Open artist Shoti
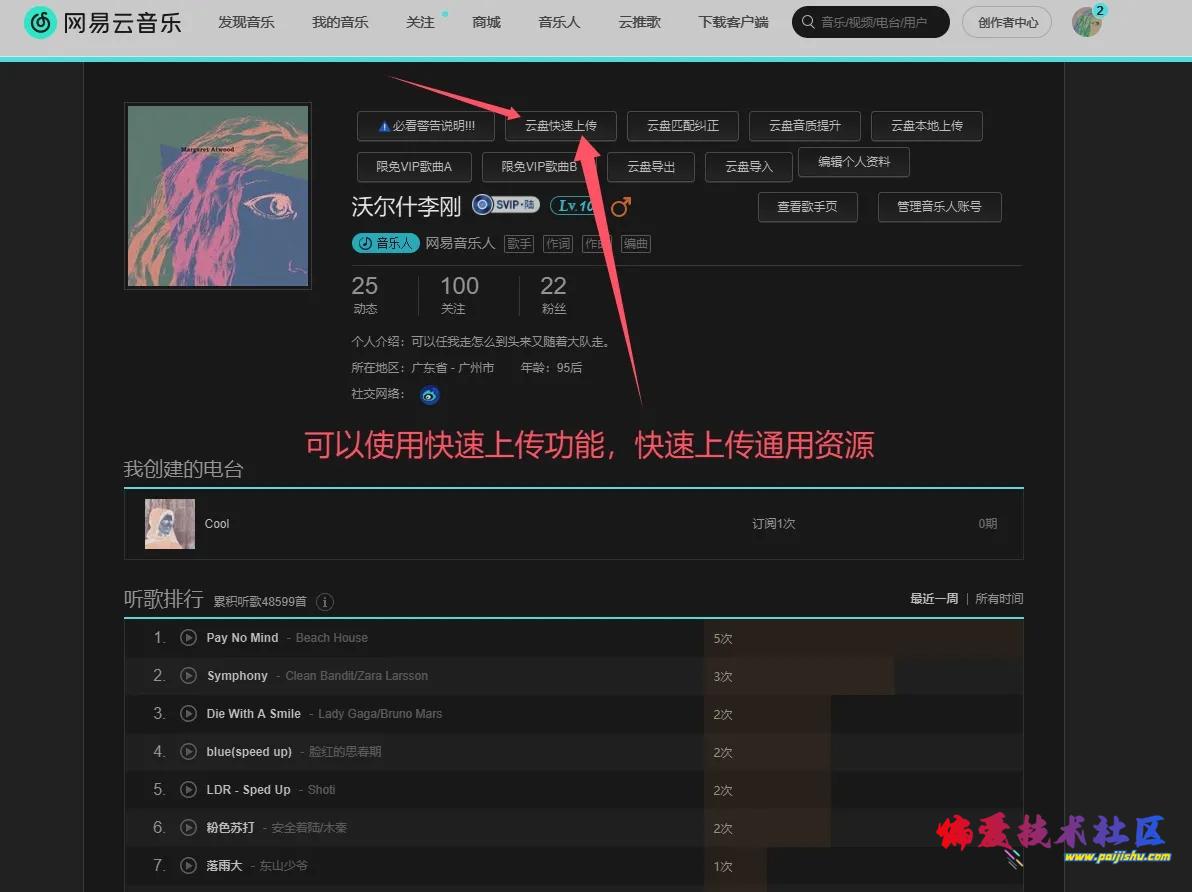Viewport: 1192px width, 892px height. point(322,790)
